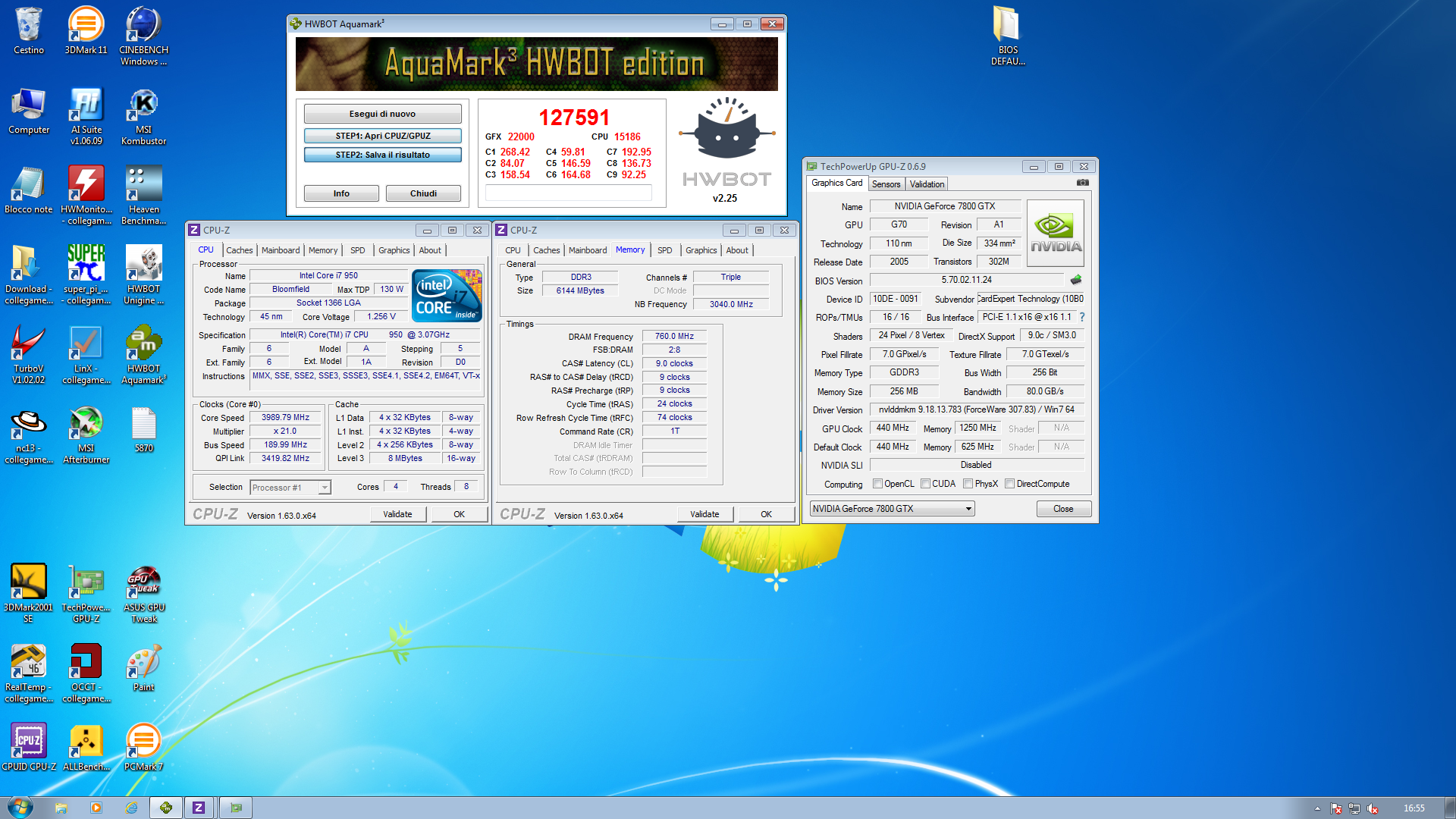Click Chiudi button in Aquamark
This screenshot has height=819, width=1456.
coord(423,193)
